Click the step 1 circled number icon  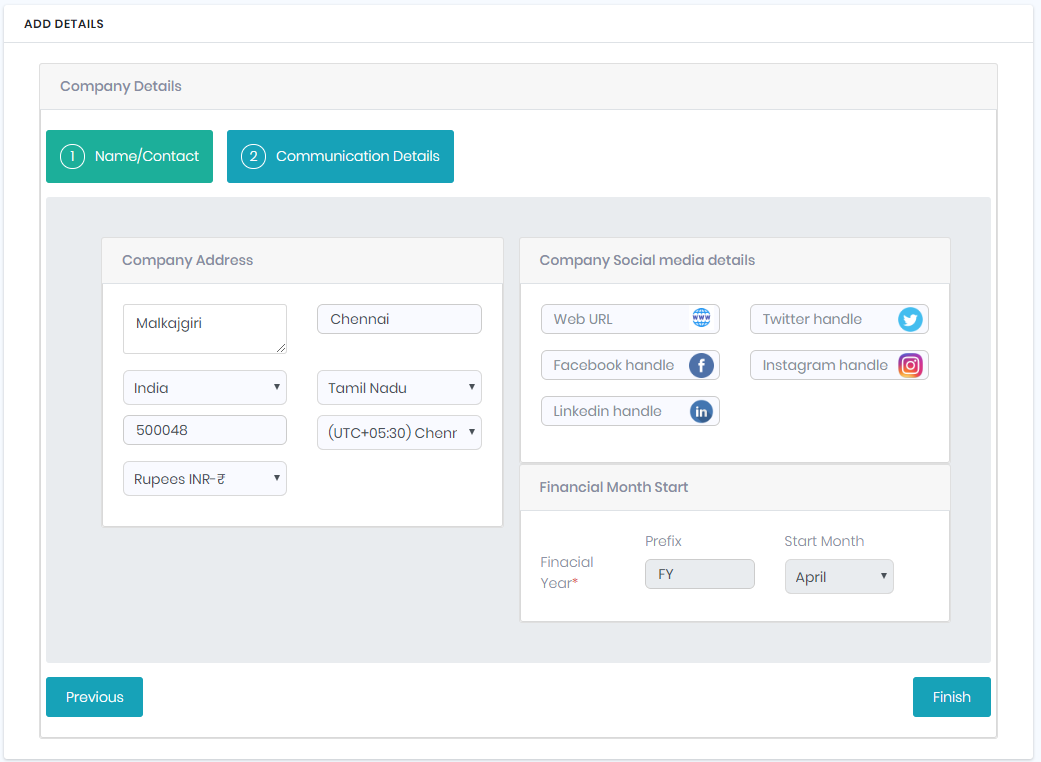pyautogui.click(x=72, y=157)
